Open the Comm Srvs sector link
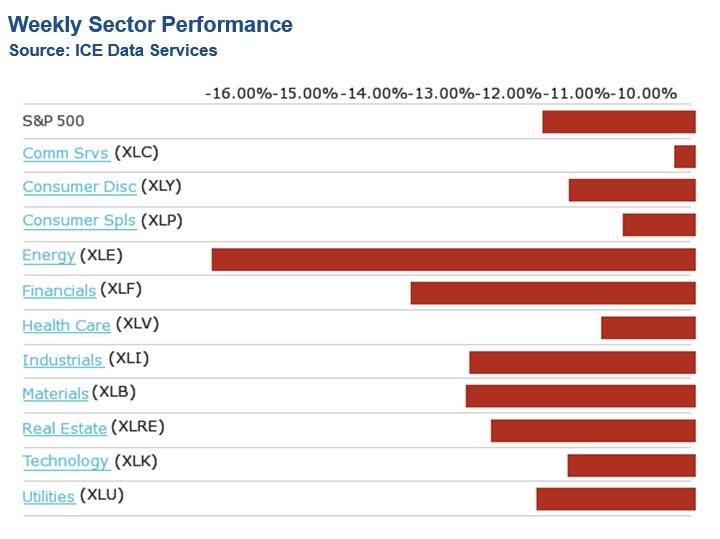Image resolution: width=720 pixels, height=539 pixels. (65, 153)
